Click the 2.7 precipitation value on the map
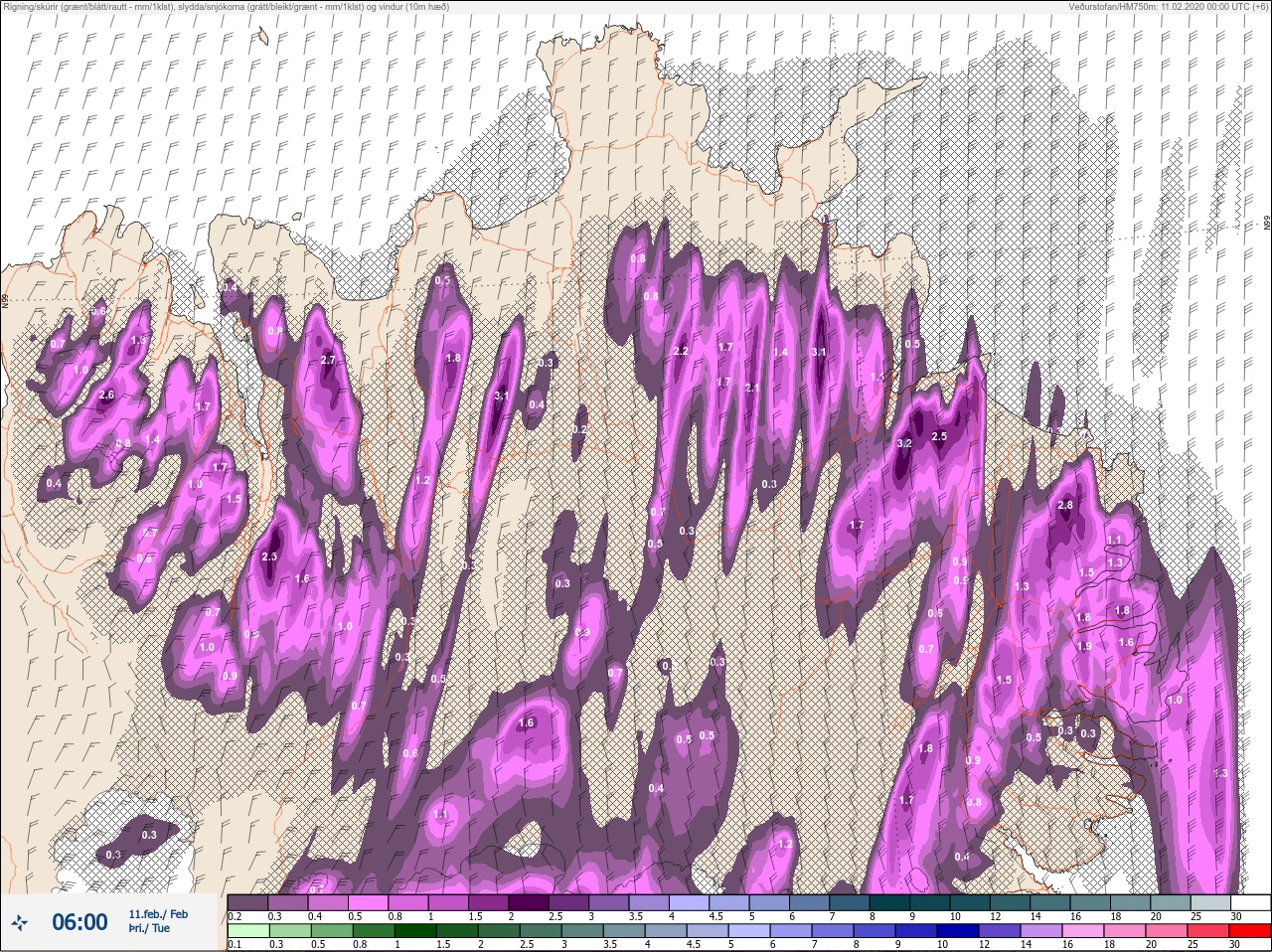 [x=328, y=361]
